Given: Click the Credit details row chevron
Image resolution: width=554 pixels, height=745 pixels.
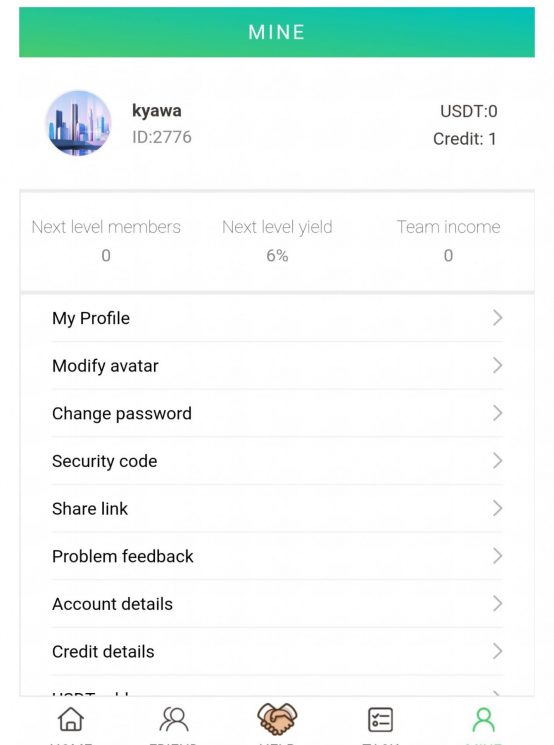Looking at the screenshot, I should (497, 651).
